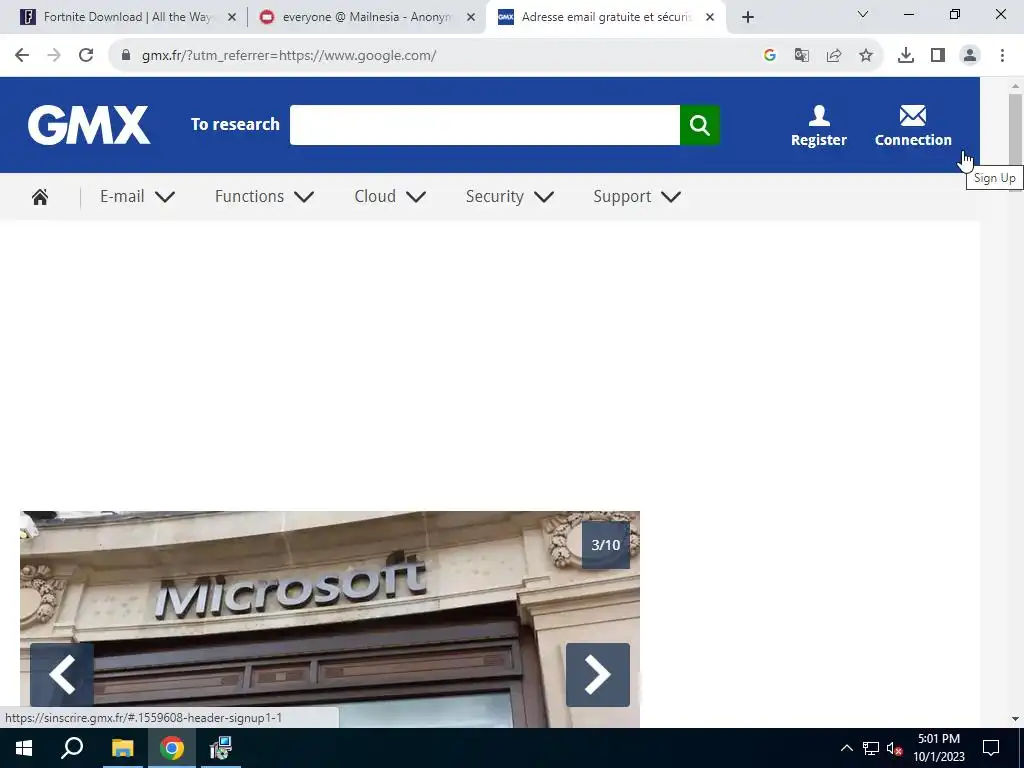The width and height of the screenshot is (1024, 768).
Task: Click the address bar URL
Action: pos(289,56)
